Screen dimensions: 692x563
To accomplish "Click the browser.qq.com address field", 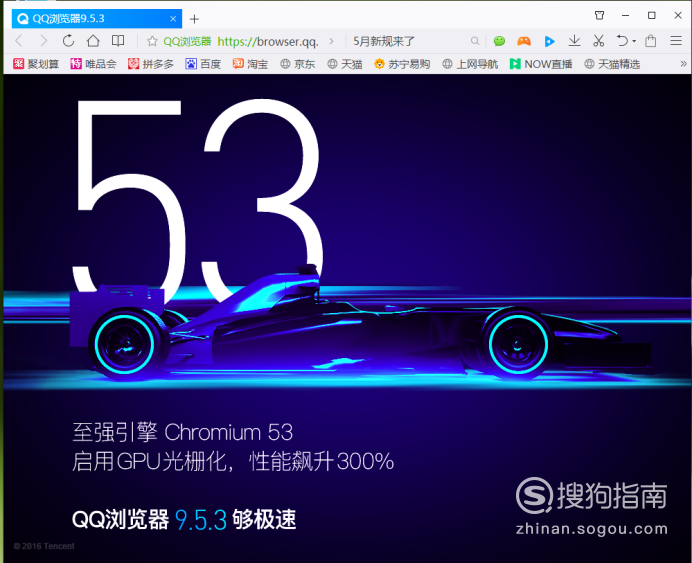I will (267, 41).
